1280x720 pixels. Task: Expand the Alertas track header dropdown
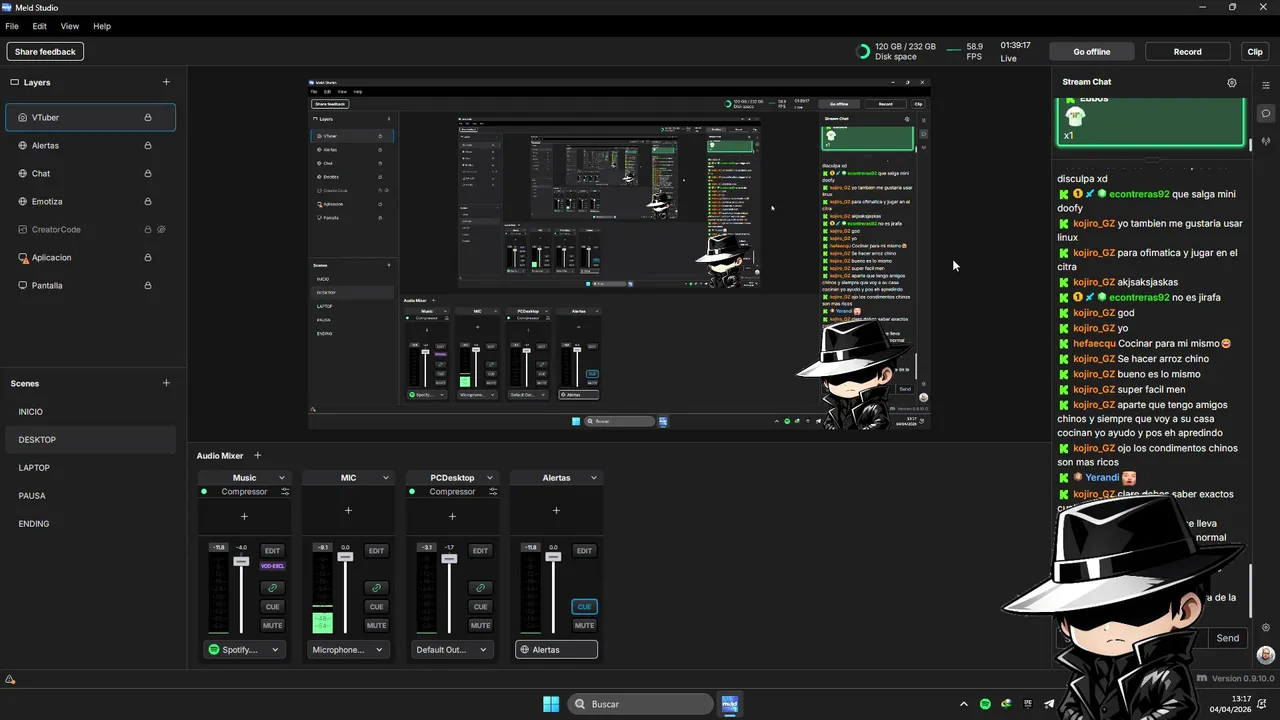point(594,478)
